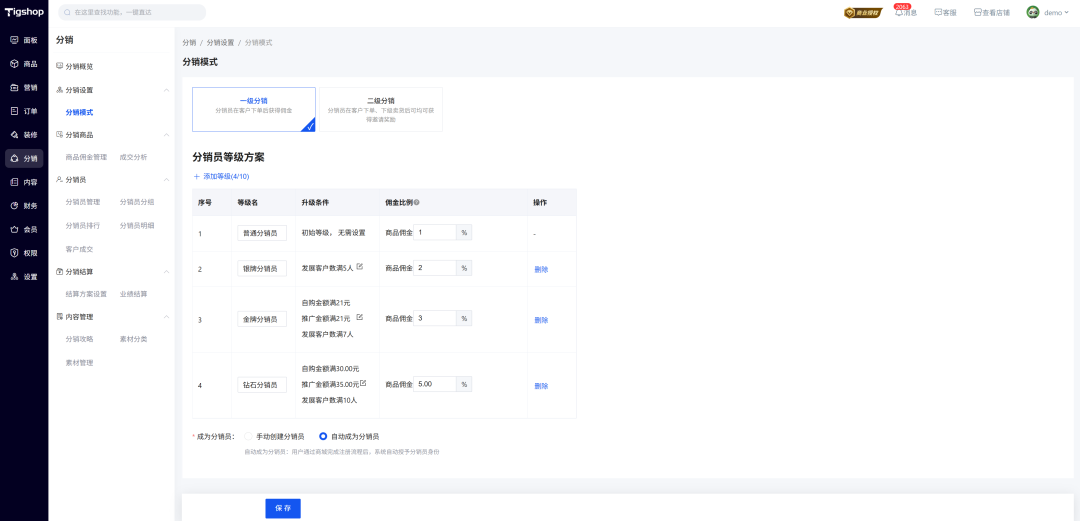Open the 权限 permissions section
Viewport: 1080px width, 521px height.
coord(24,253)
